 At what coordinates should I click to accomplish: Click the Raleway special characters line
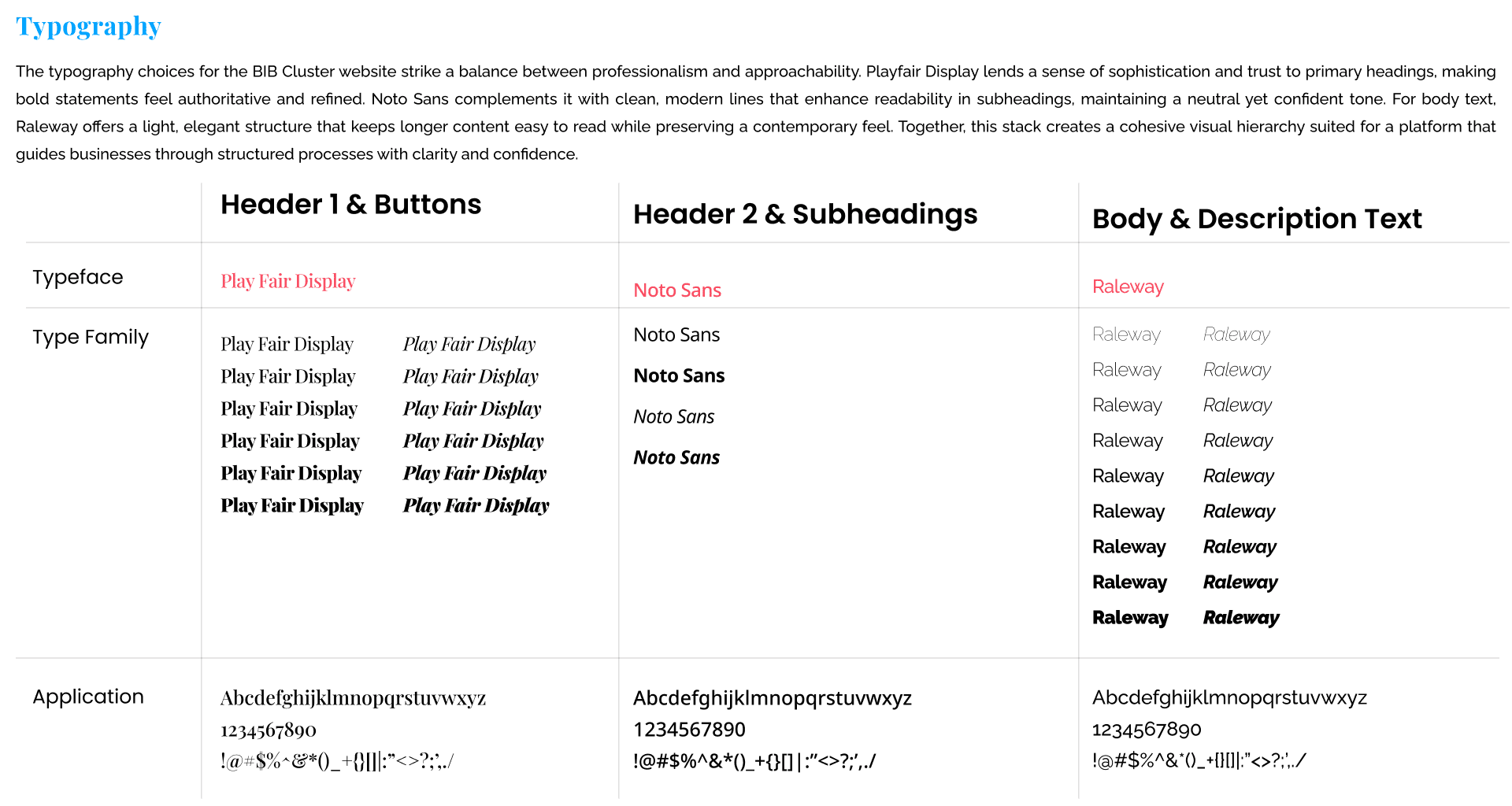click(x=1198, y=760)
